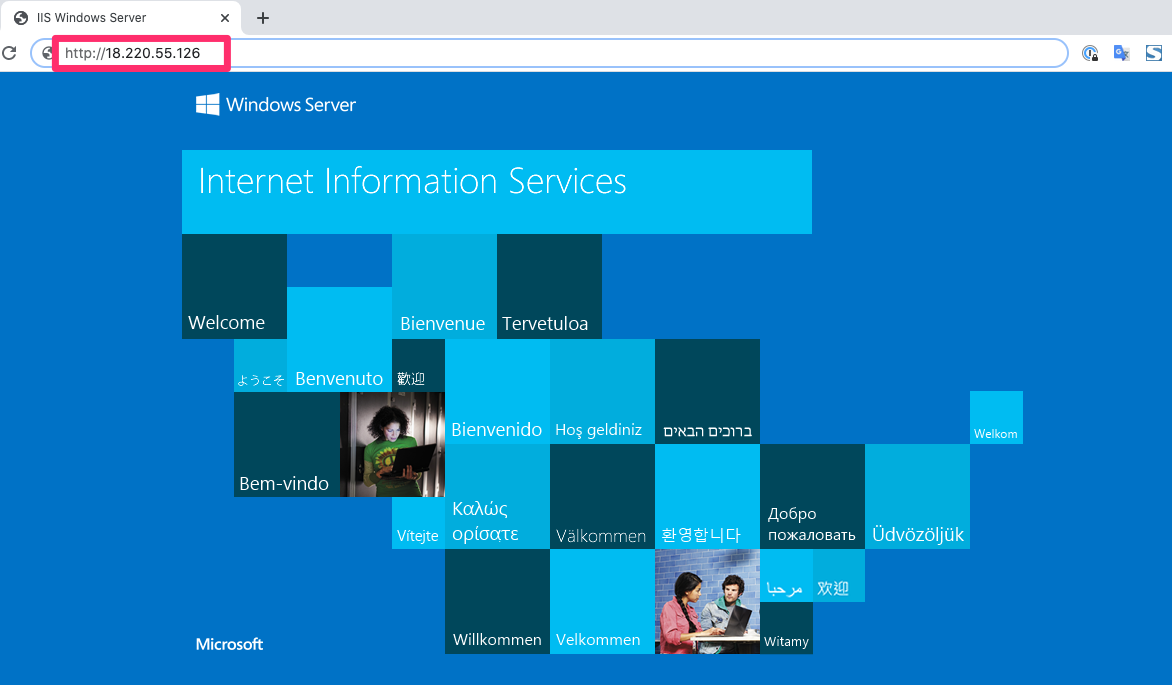Click the Windows Server logo
Viewport: 1172px width, 685px height.
(276, 105)
